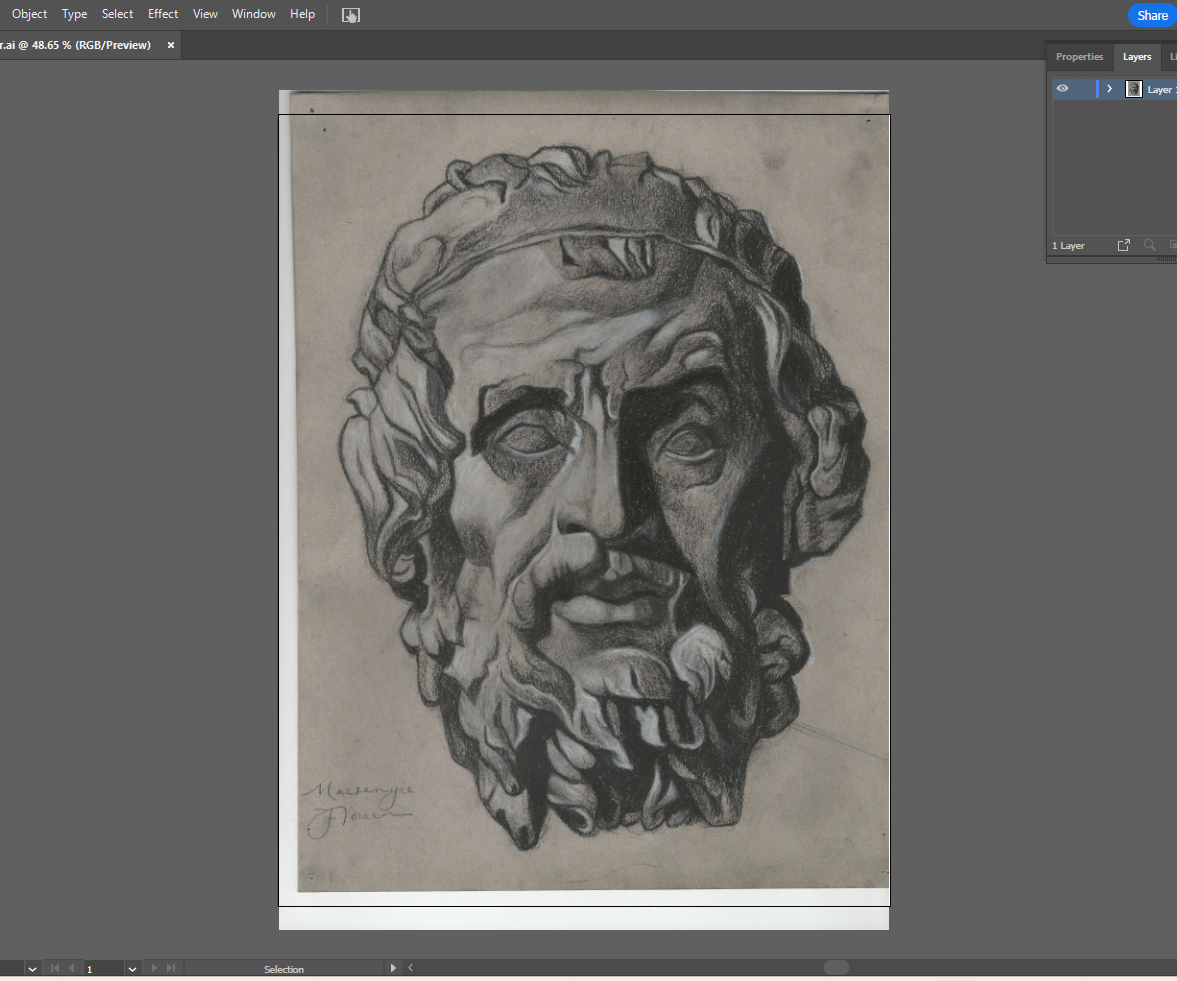Hide Layer 1 using its eye visibility toggle
Screen dimensions: 1177x981
pyautogui.click(x=1062, y=88)
